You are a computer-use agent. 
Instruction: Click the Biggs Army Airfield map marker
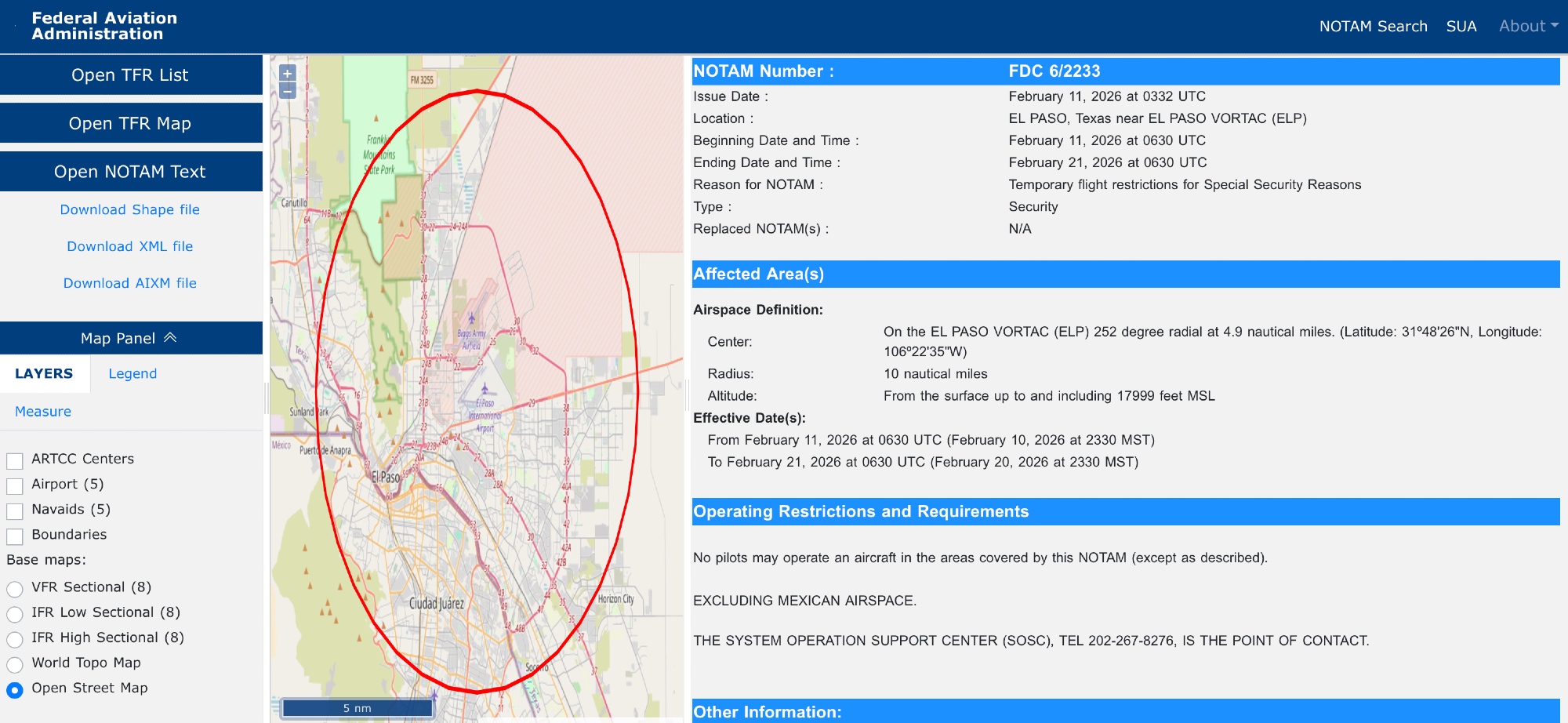(x=471, y=318)
